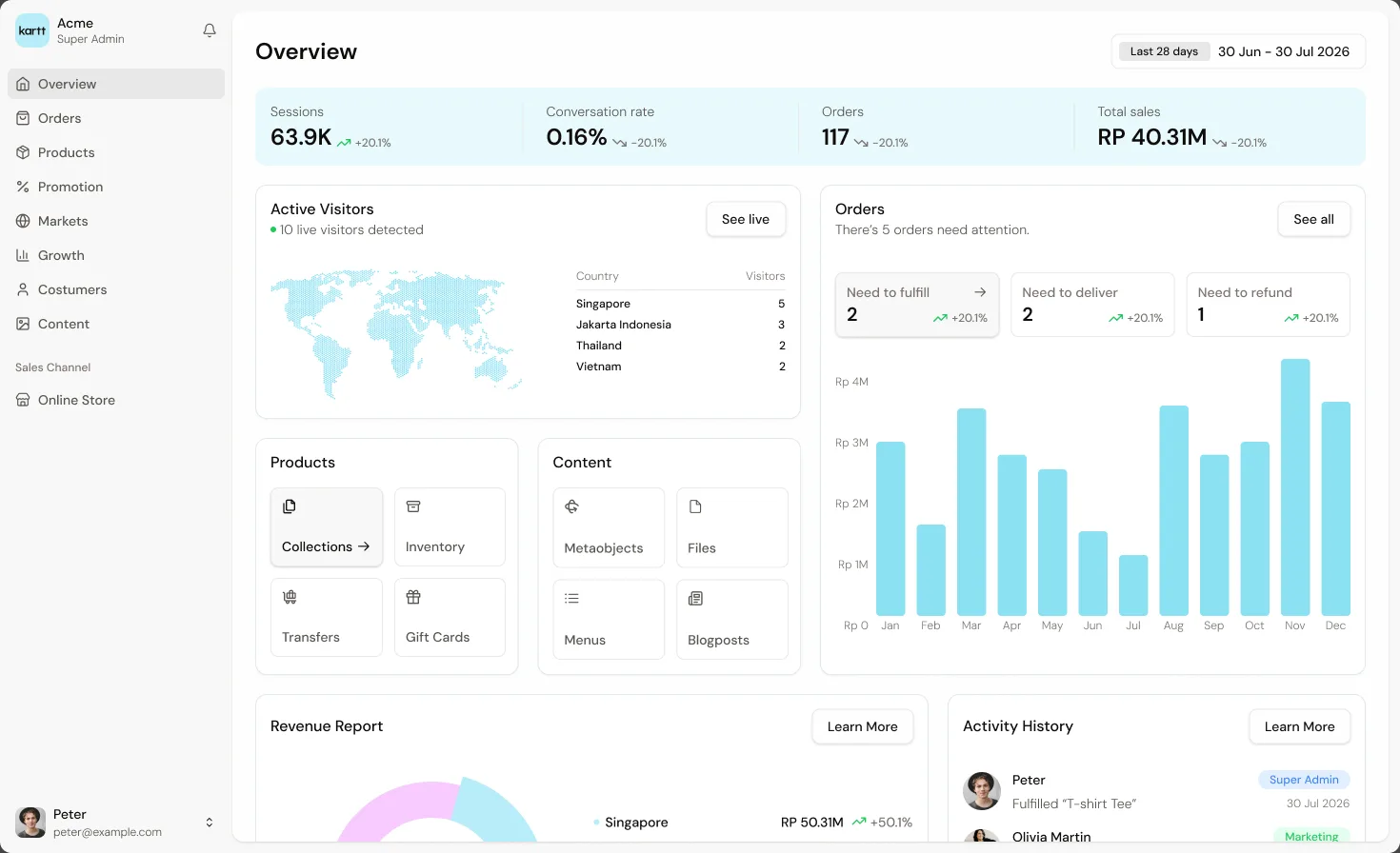Click the Inventory box icon
1400x853 pixels.
413,506
